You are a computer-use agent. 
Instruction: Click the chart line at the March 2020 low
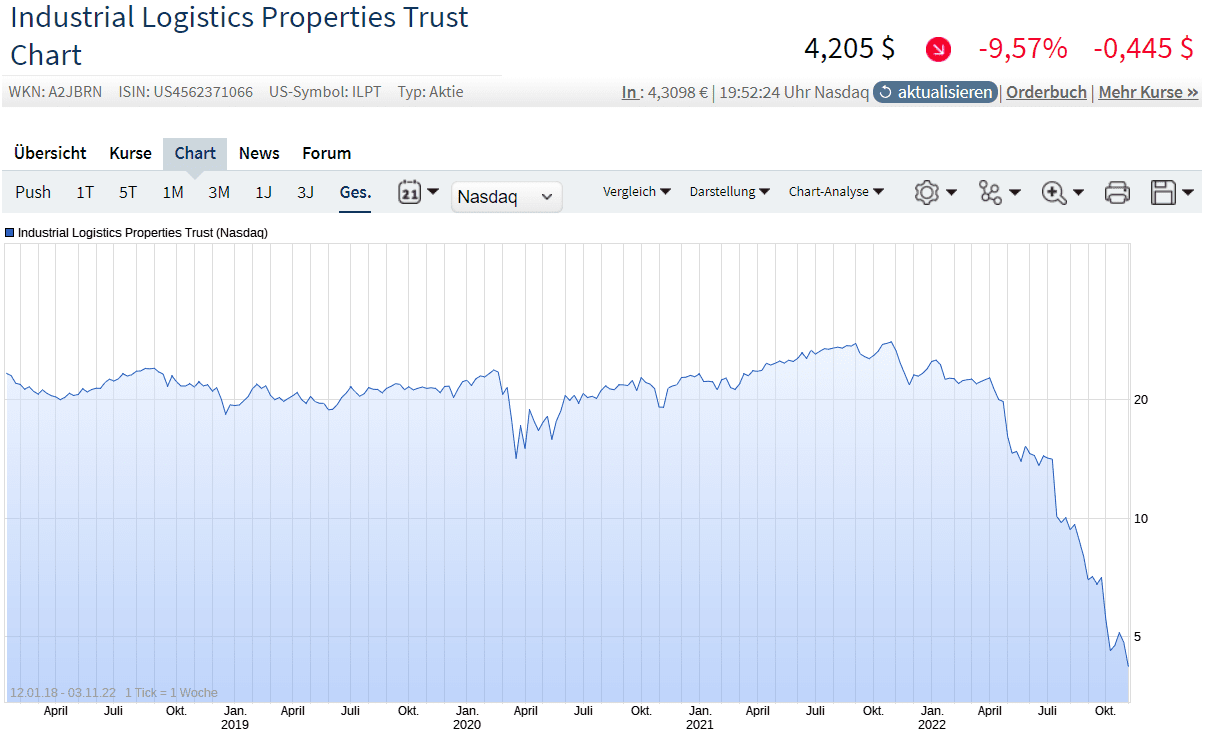coord(516,458)
